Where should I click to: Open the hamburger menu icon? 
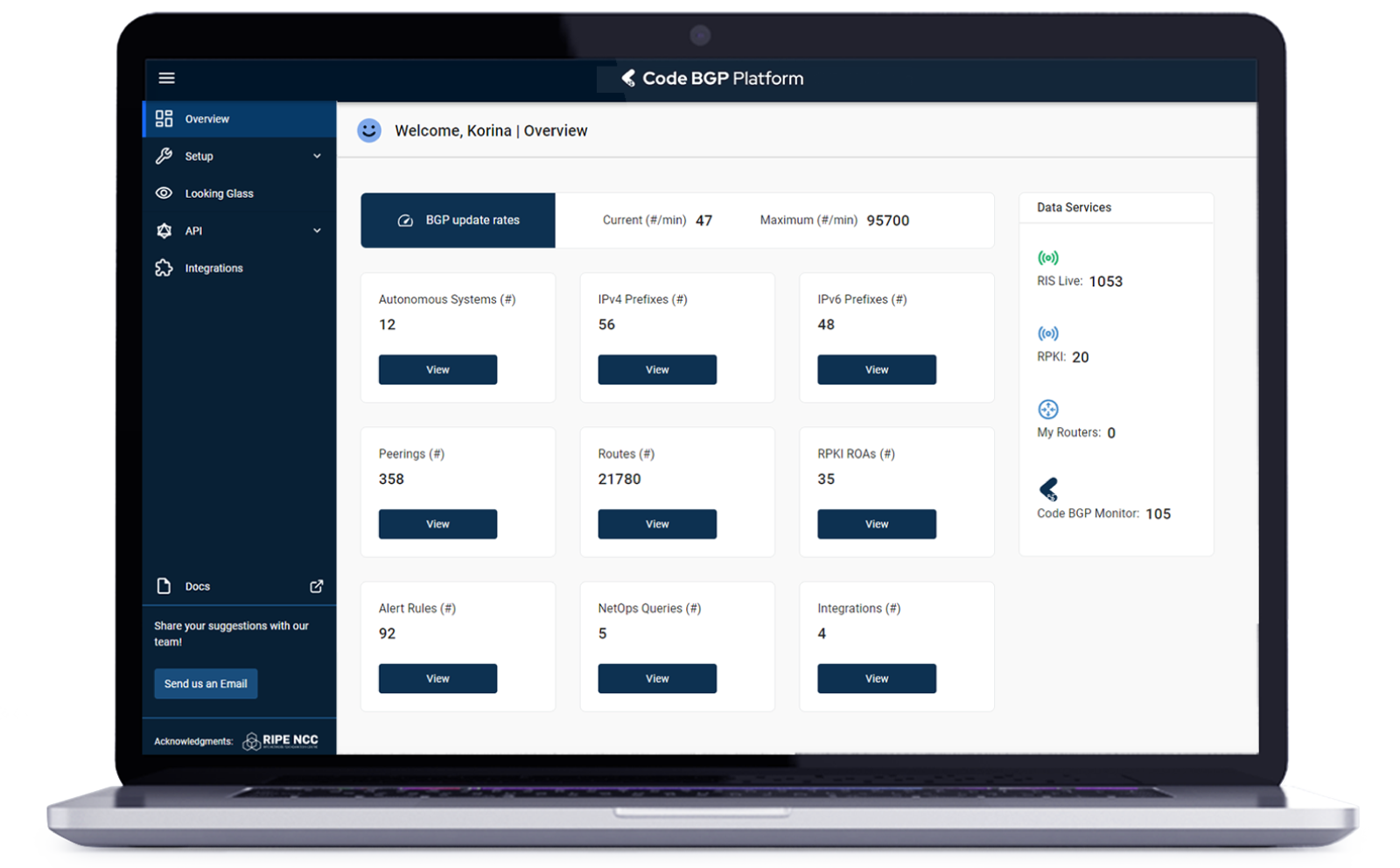pyautogui.click(x=166, y=78)
